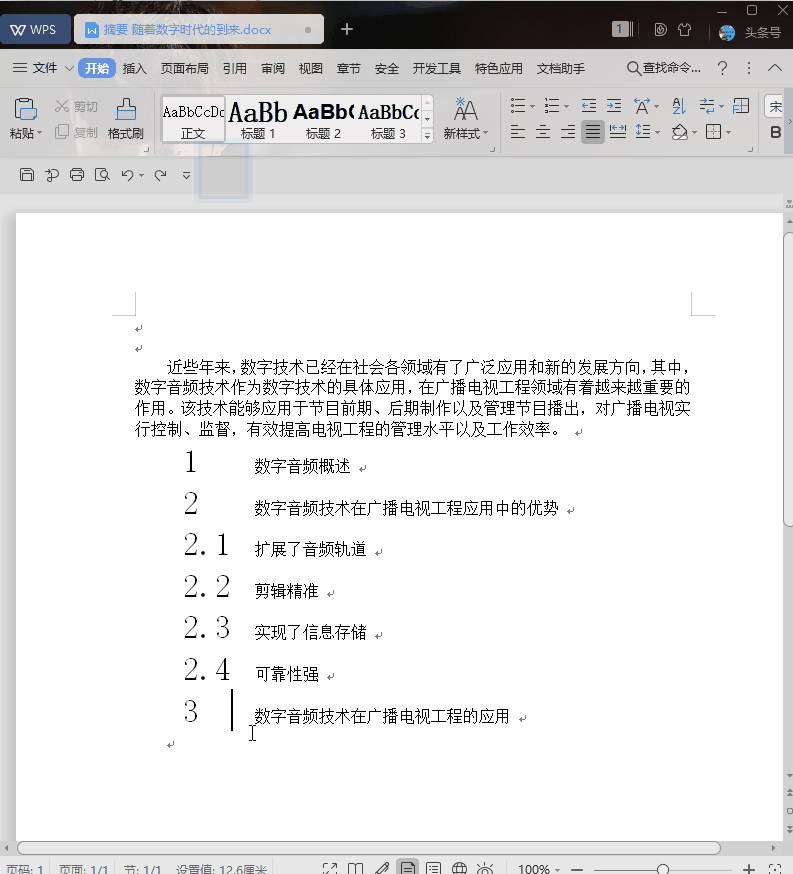Toggle outline view in status bar
The width and height of the screenshot is (793, 874).
point(434,868)
